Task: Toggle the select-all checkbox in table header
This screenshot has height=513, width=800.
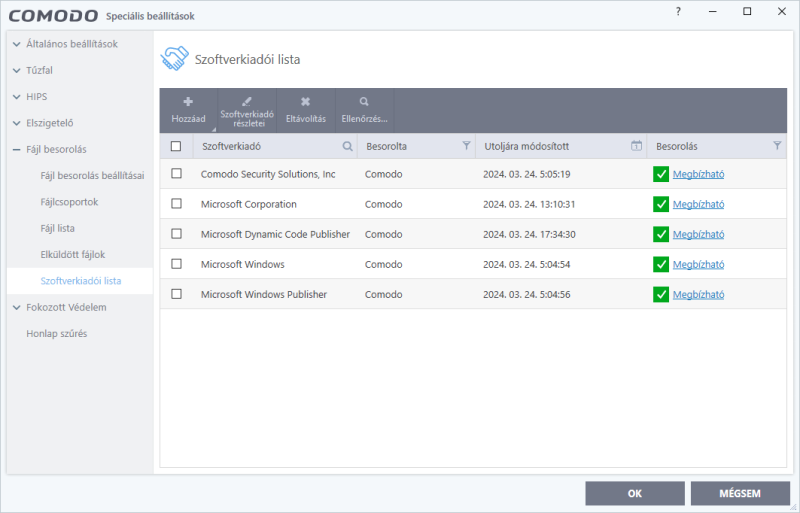Action: point(176,146)
